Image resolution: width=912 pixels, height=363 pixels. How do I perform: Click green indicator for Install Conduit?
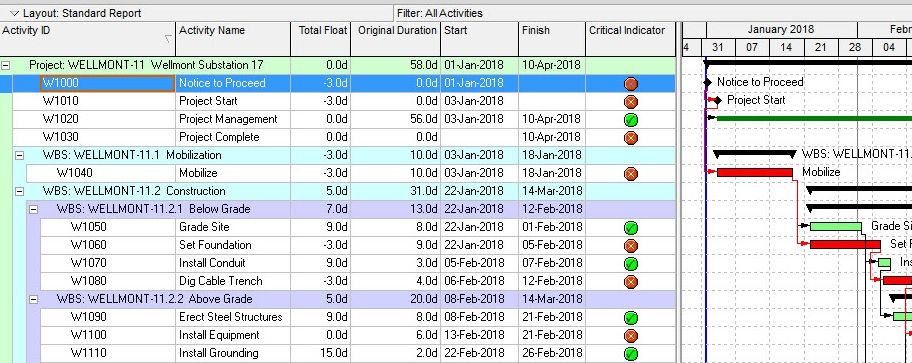tap(630, 264)
